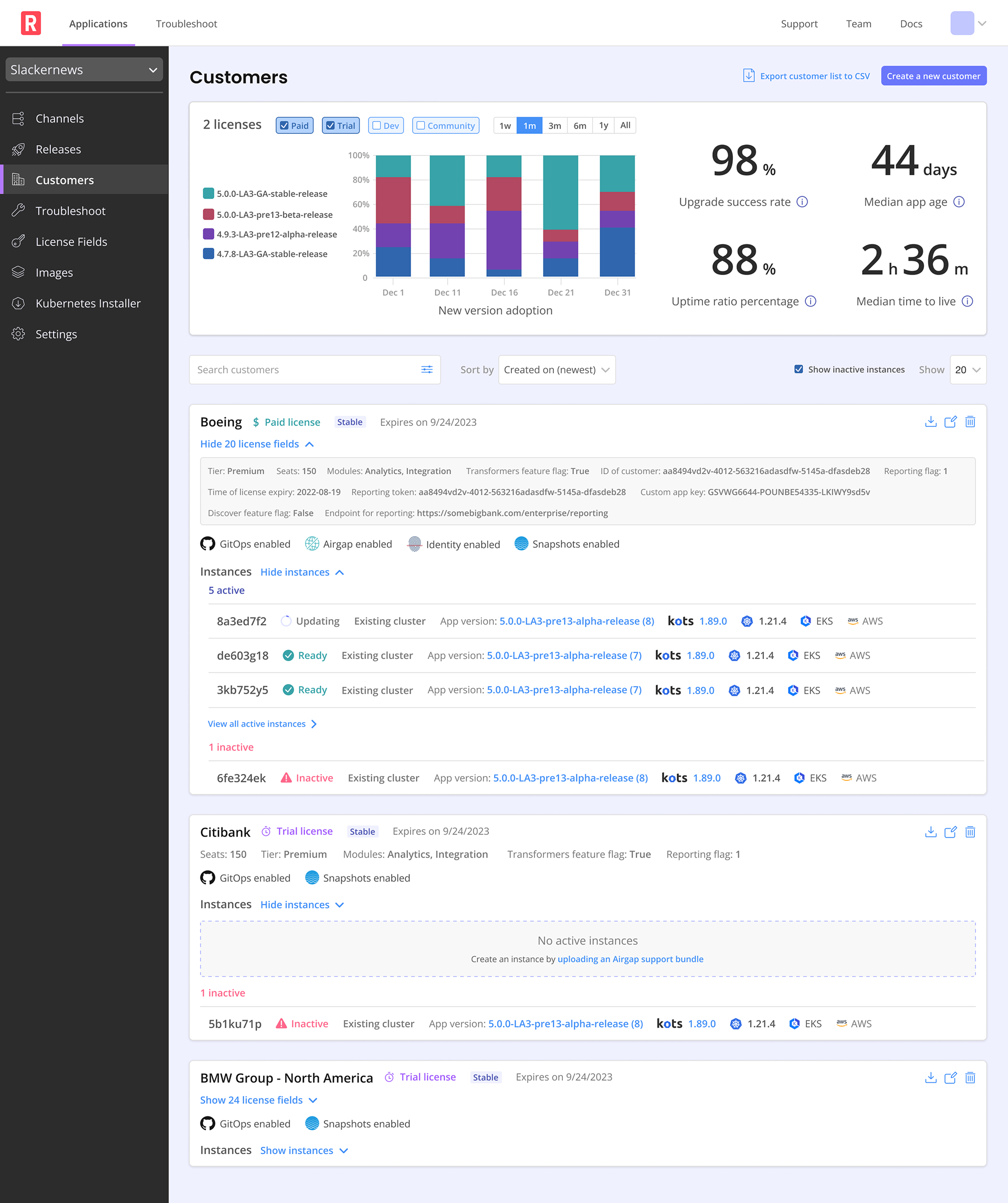Click teal 5.0.0-LA3-GA-stable-release legend swatch
This screenshot has height=1203, width=1008.
[208, 193]
